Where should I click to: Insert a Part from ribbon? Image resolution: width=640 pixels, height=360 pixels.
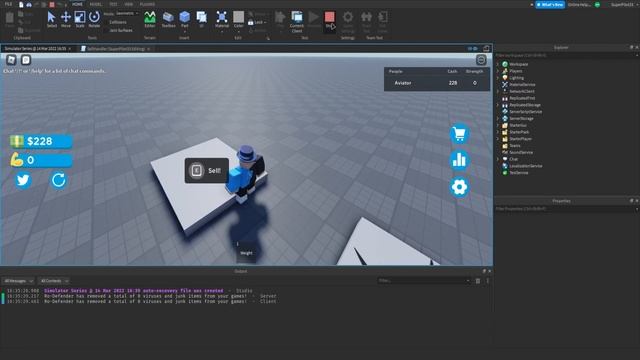pyautogui.click(x=184, y=20)
